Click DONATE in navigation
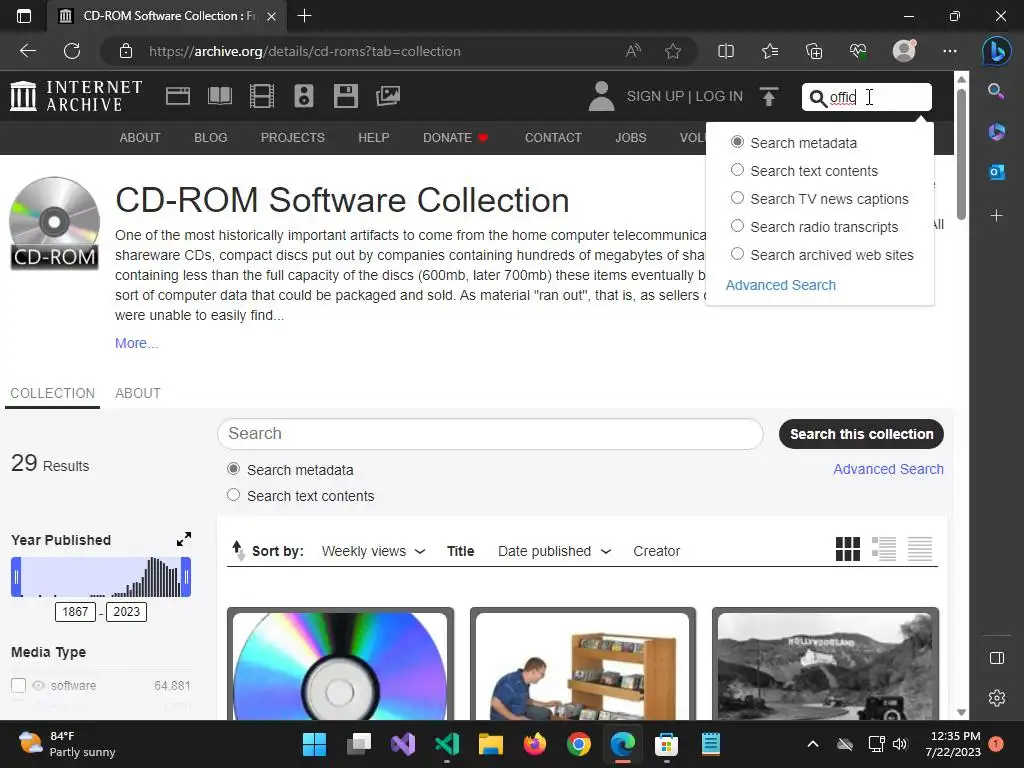The width and height of the screenshot is (1024, 768). pos(455,137)
